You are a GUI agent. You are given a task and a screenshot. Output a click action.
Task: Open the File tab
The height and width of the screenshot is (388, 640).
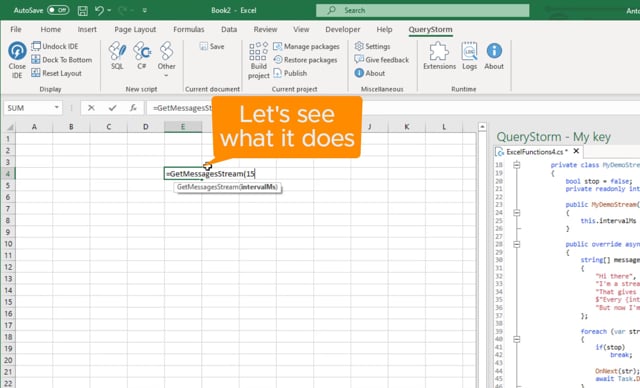click(x=16, y=29)
